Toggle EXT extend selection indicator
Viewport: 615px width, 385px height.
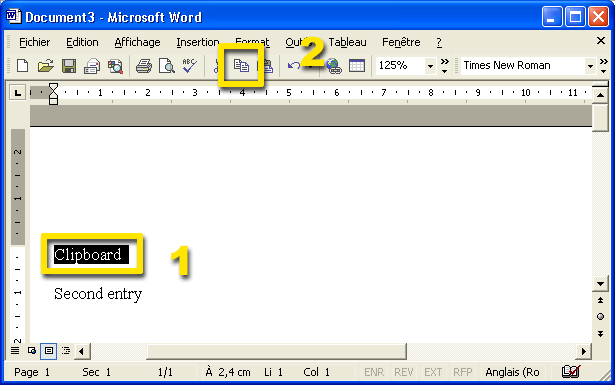tap(433, 372)
